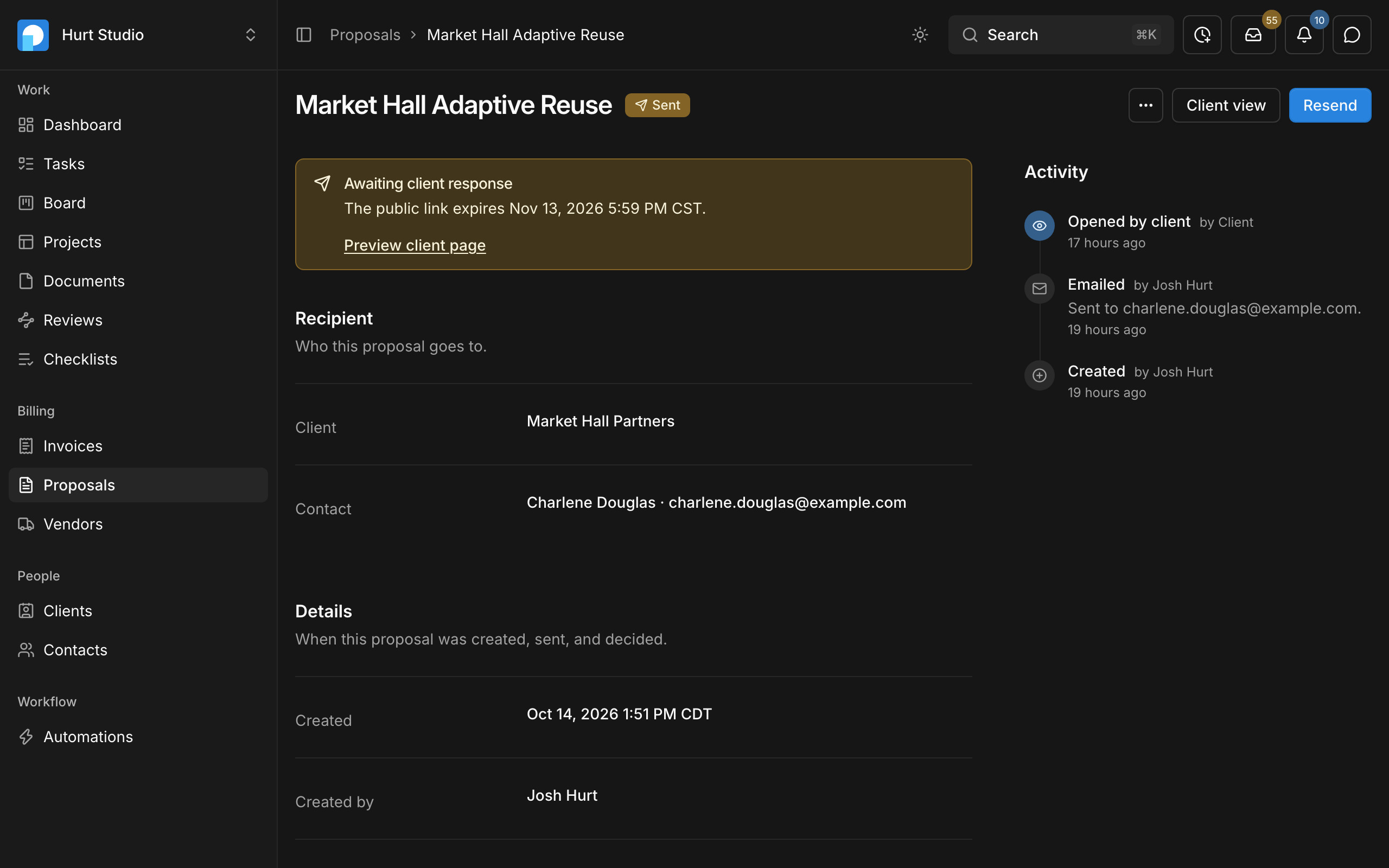Click the Resend button
1389x868 pixels.
click(1330, 105)
